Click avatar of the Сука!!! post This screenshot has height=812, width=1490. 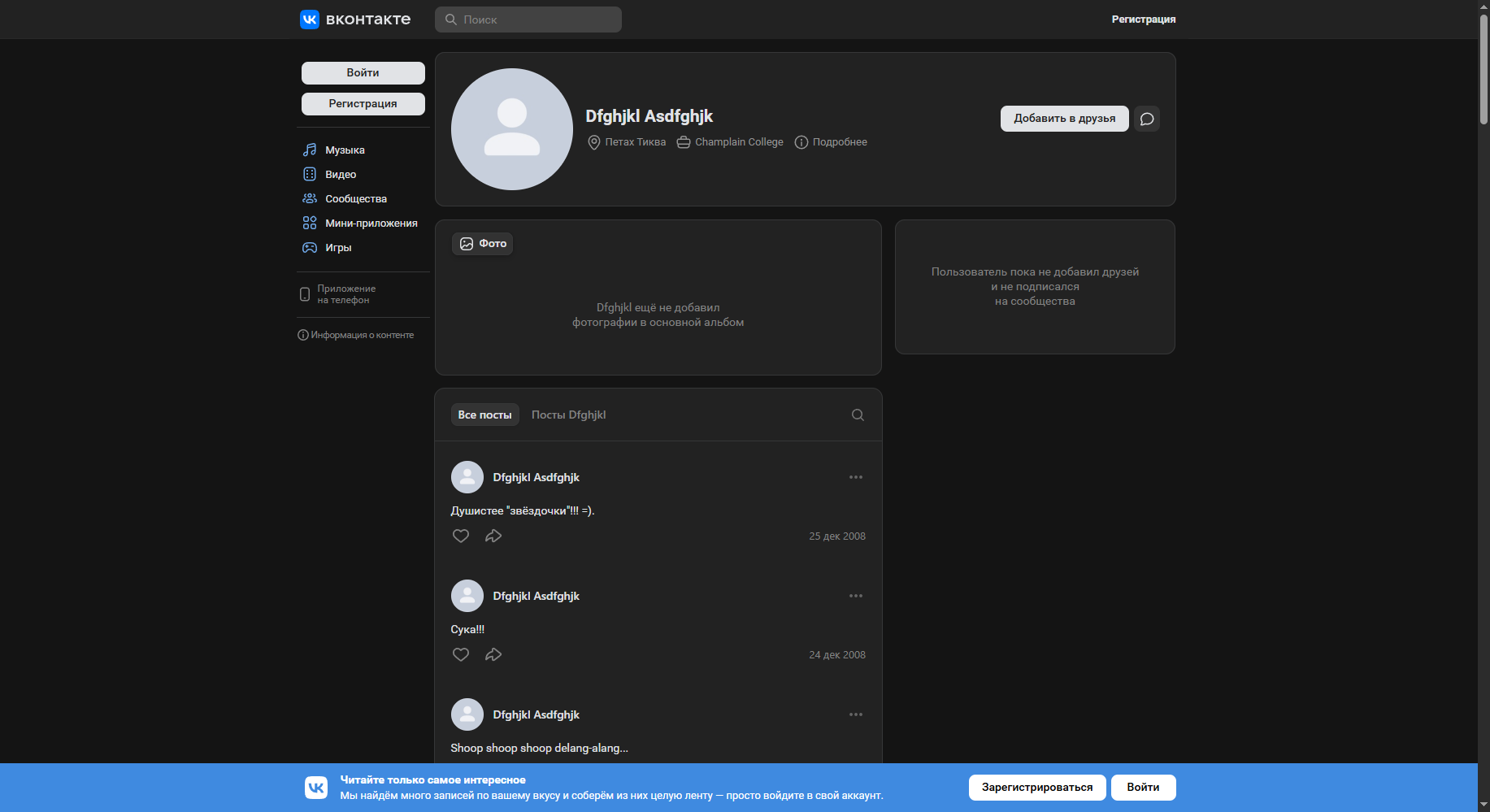point(467,596)
